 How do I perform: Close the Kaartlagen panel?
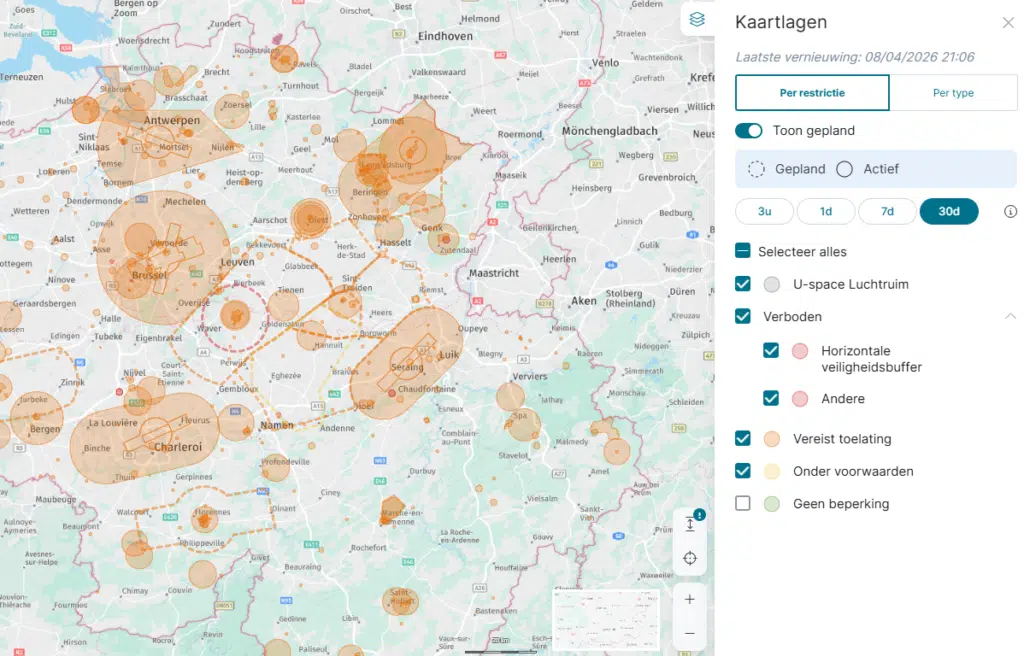coord(1007,23)
